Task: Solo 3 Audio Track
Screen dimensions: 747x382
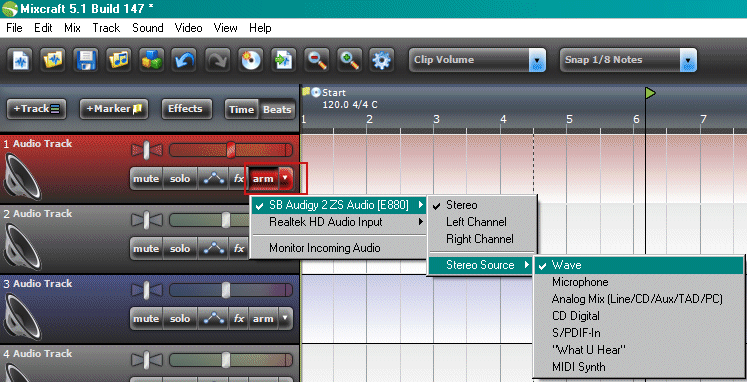Action: click(180, 319)
